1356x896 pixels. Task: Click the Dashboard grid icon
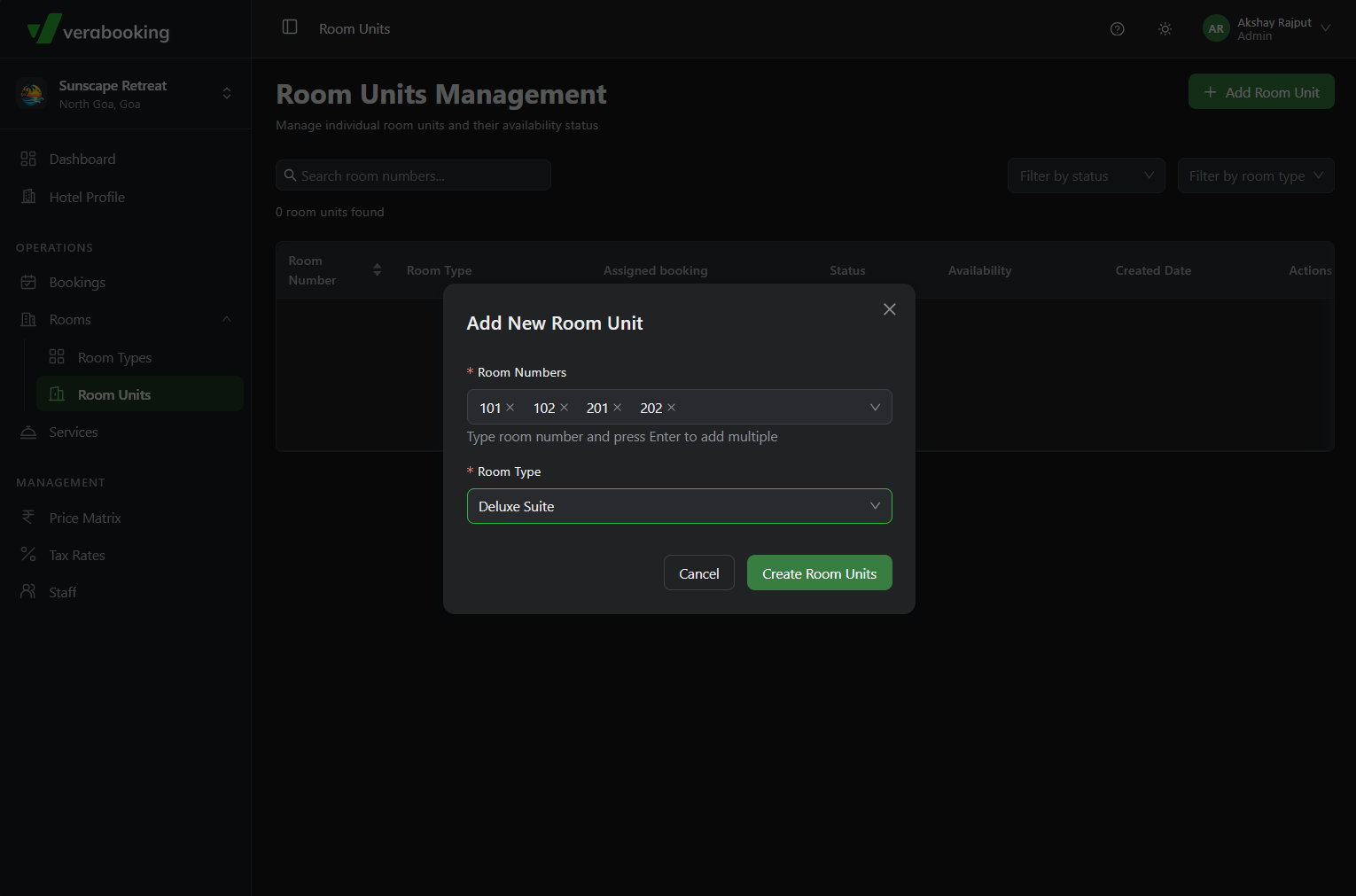tap(28, 159)
